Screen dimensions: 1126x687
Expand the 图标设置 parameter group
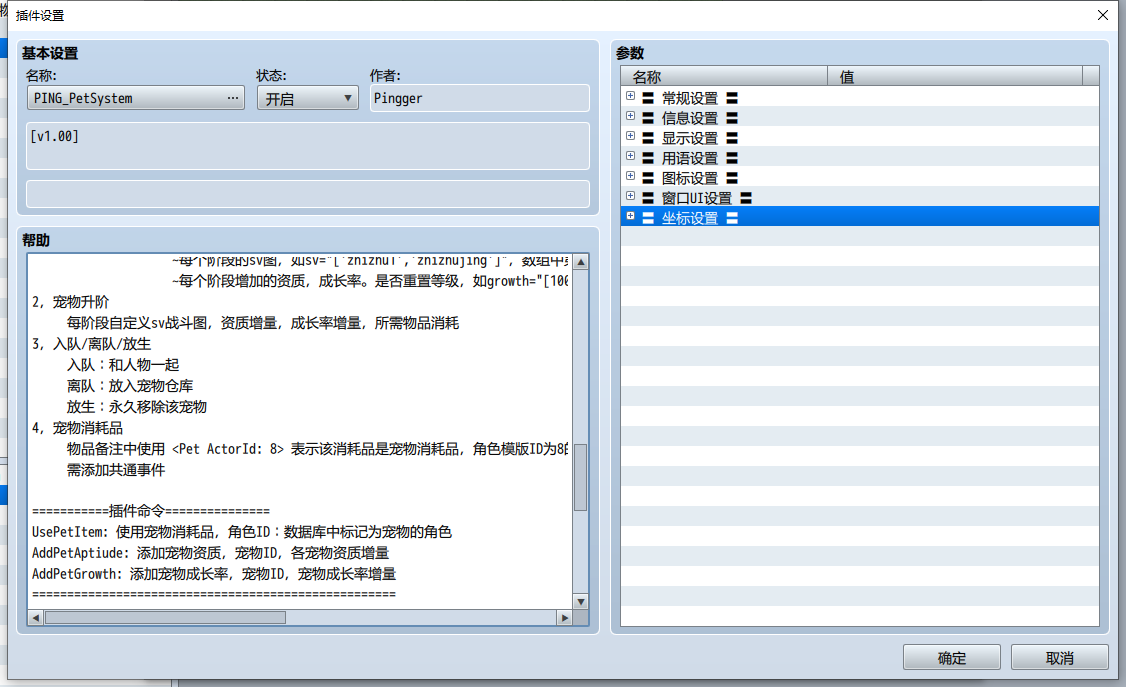(x=630, y=176)
